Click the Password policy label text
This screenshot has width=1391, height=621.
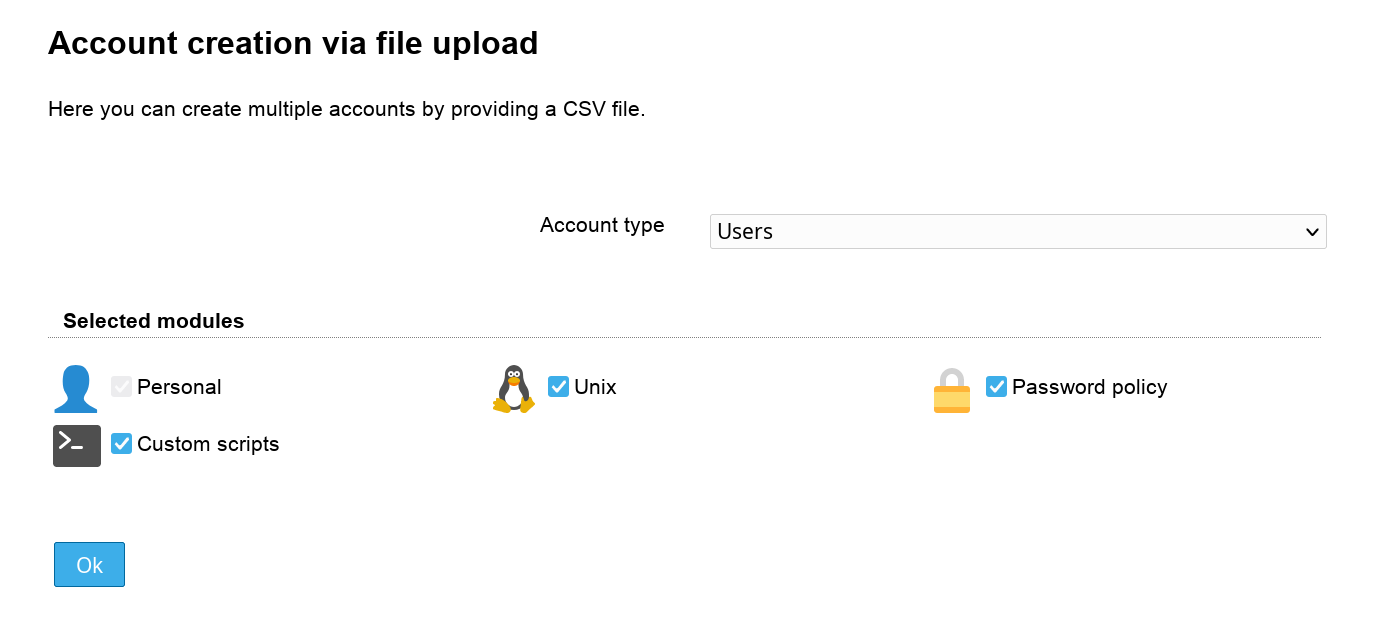pos(1089,387)
